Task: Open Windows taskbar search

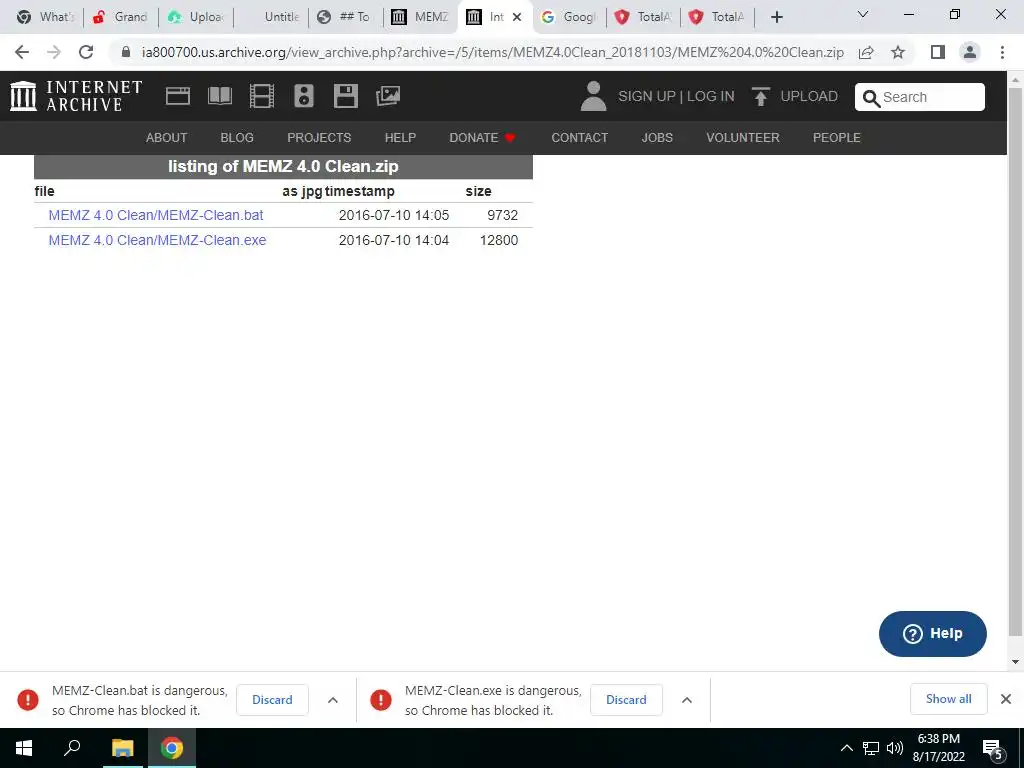Action: click(72, 748)
